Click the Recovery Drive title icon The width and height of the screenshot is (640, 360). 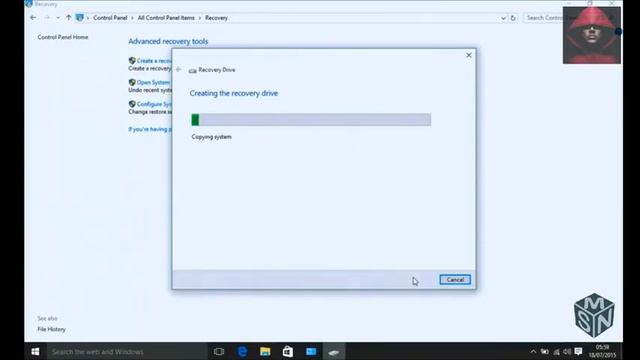point(192,70)
